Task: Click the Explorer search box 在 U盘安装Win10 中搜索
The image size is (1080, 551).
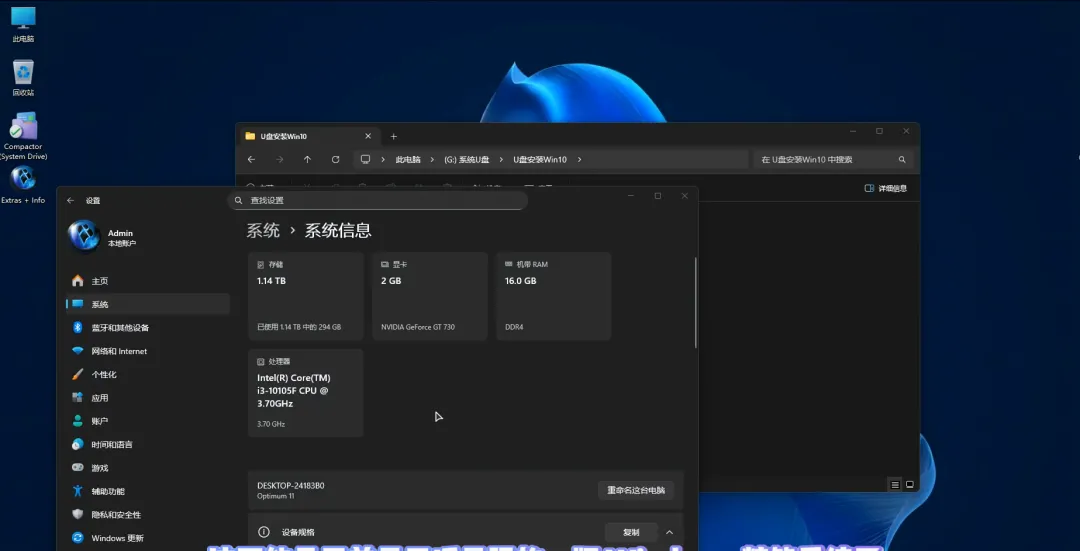Action: [x=833, y=159]
